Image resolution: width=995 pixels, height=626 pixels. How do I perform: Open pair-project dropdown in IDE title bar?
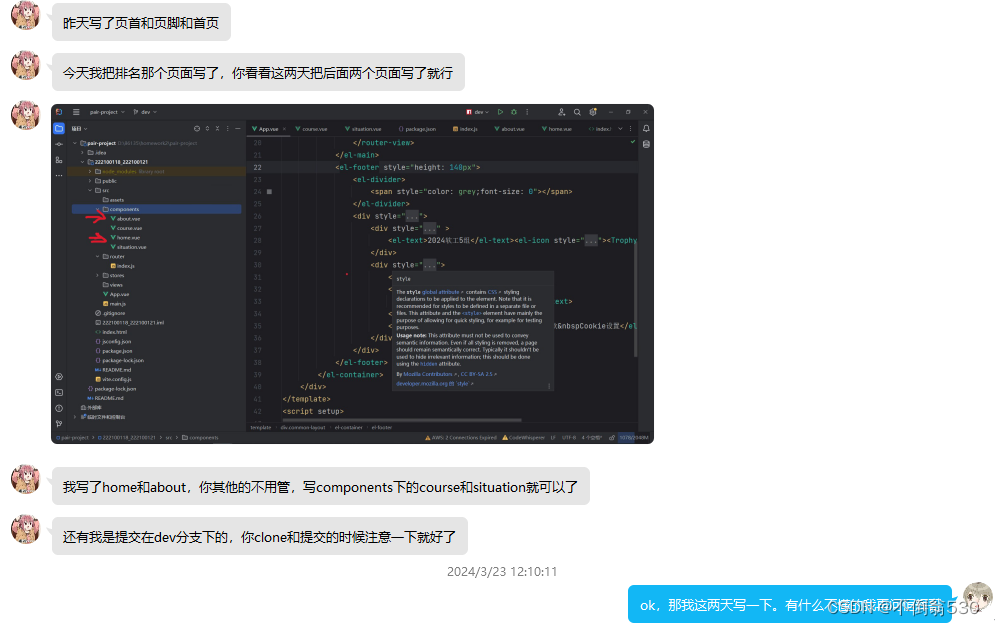pyautogui.click(x=107, y=112)
